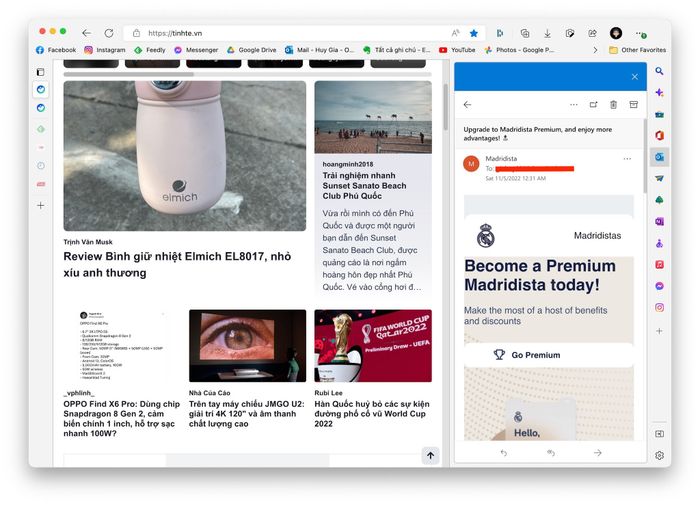Toggle the blue favorite star

(474, 33)
